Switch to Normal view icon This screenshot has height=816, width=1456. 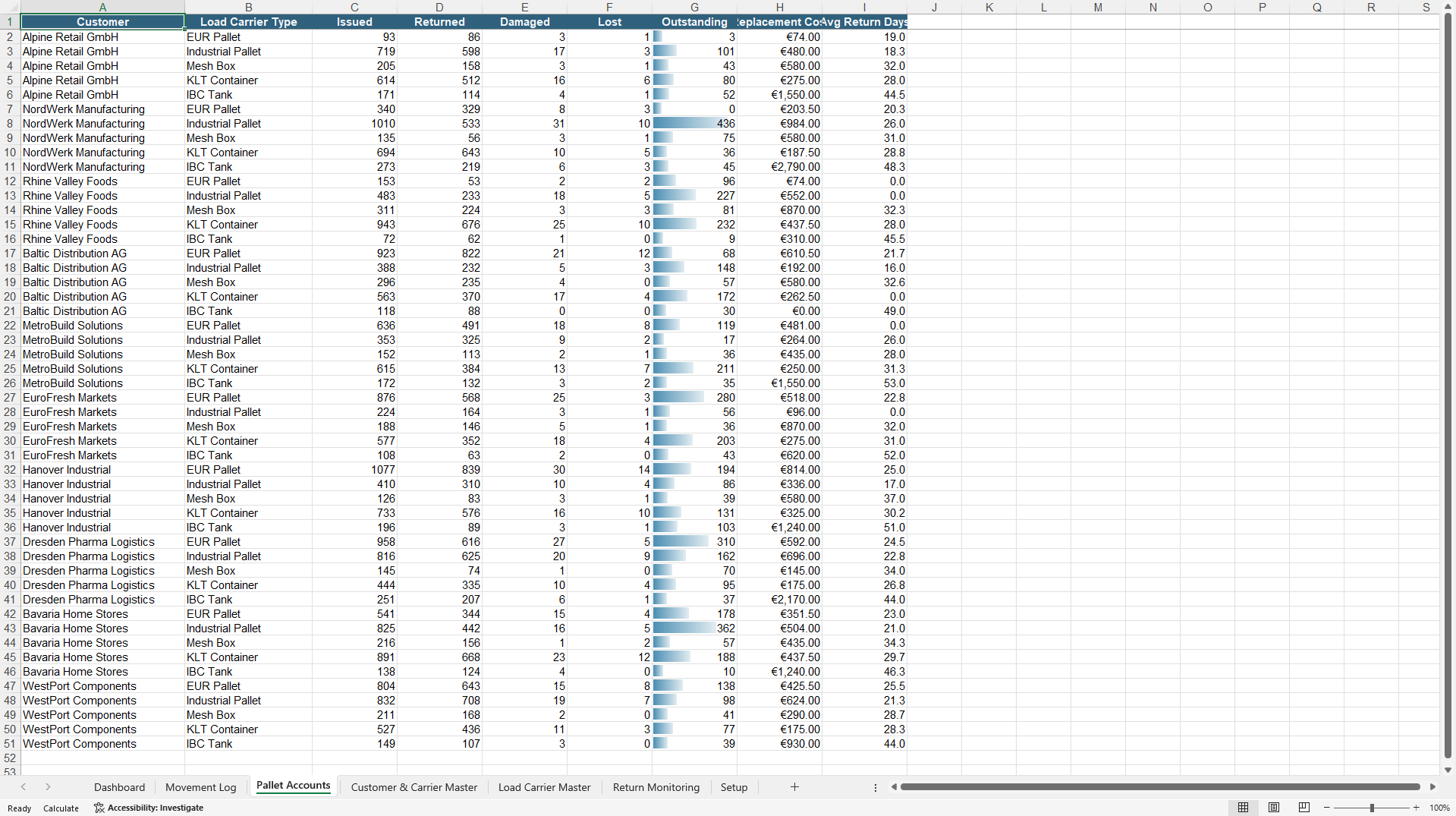(x=1243, y=808)
